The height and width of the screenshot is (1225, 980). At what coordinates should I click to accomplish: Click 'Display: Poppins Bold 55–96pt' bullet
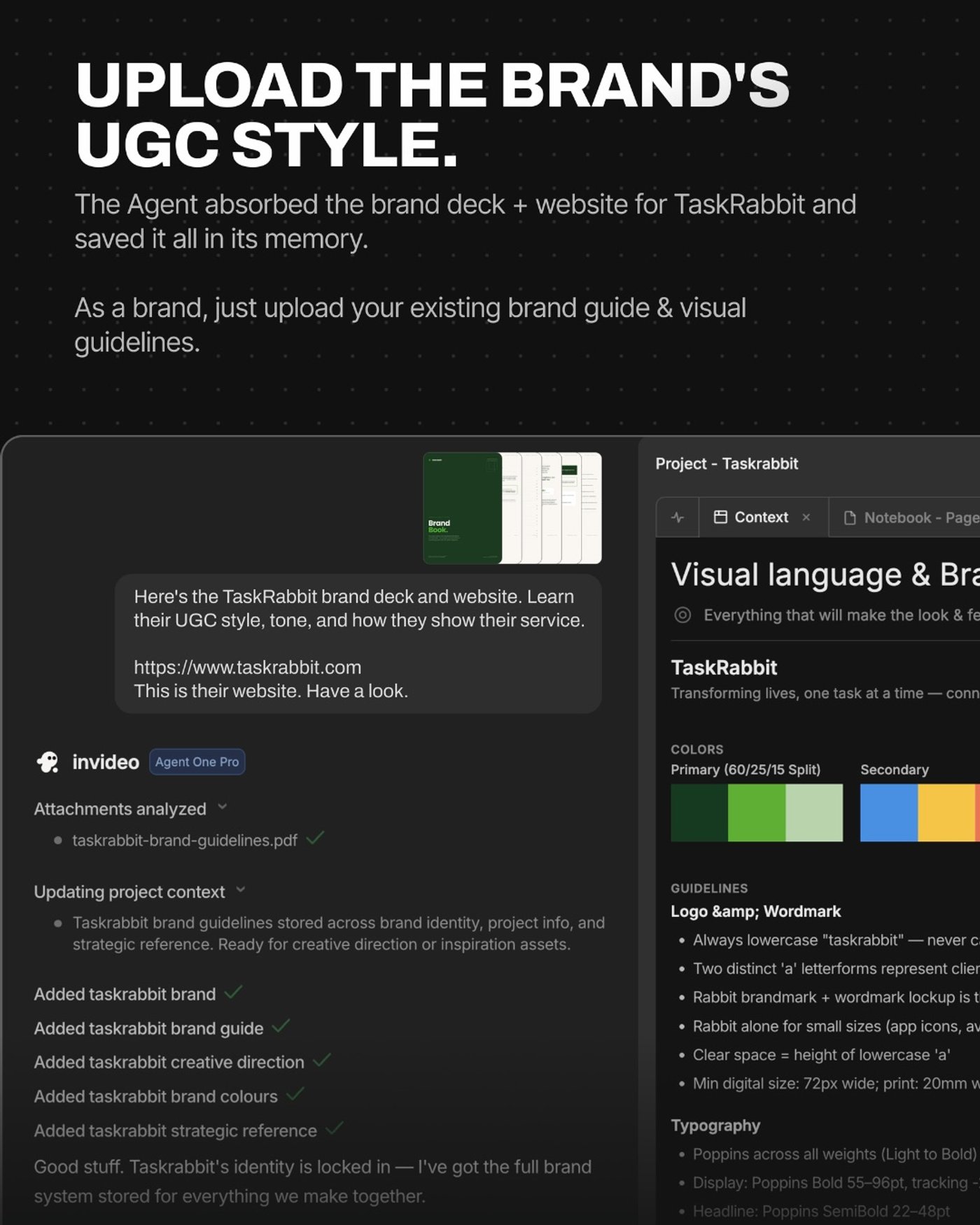[x=836, y=1183]
